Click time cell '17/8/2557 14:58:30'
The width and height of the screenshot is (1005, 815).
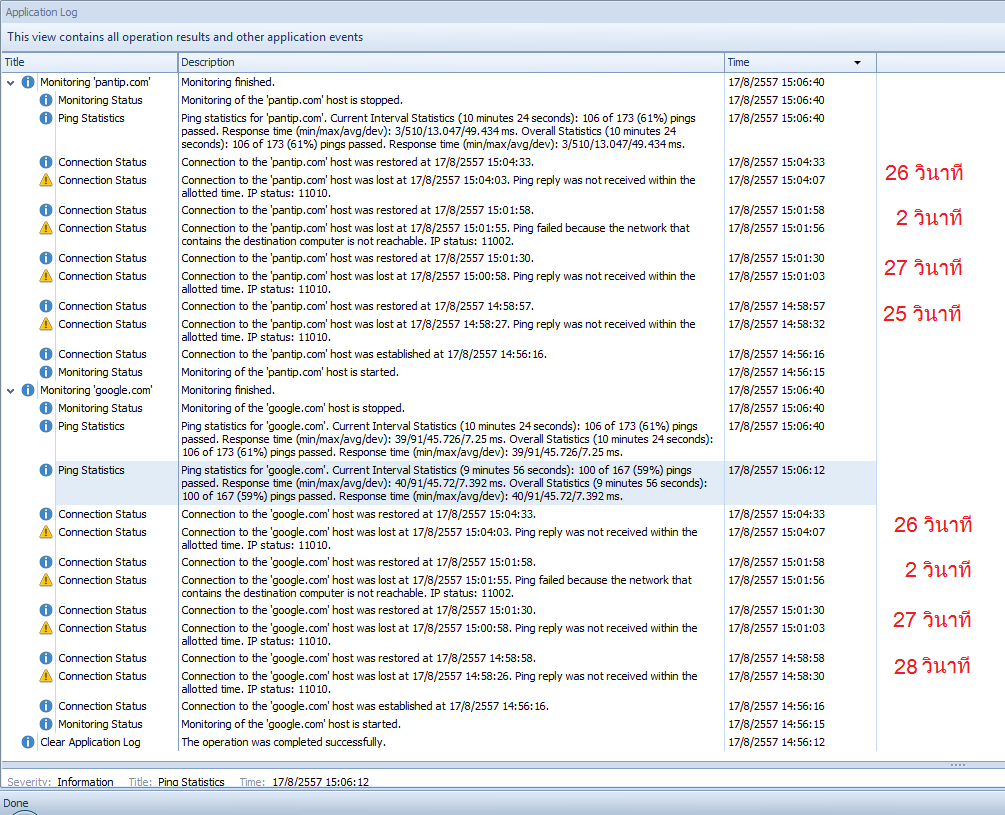[776, 676]
